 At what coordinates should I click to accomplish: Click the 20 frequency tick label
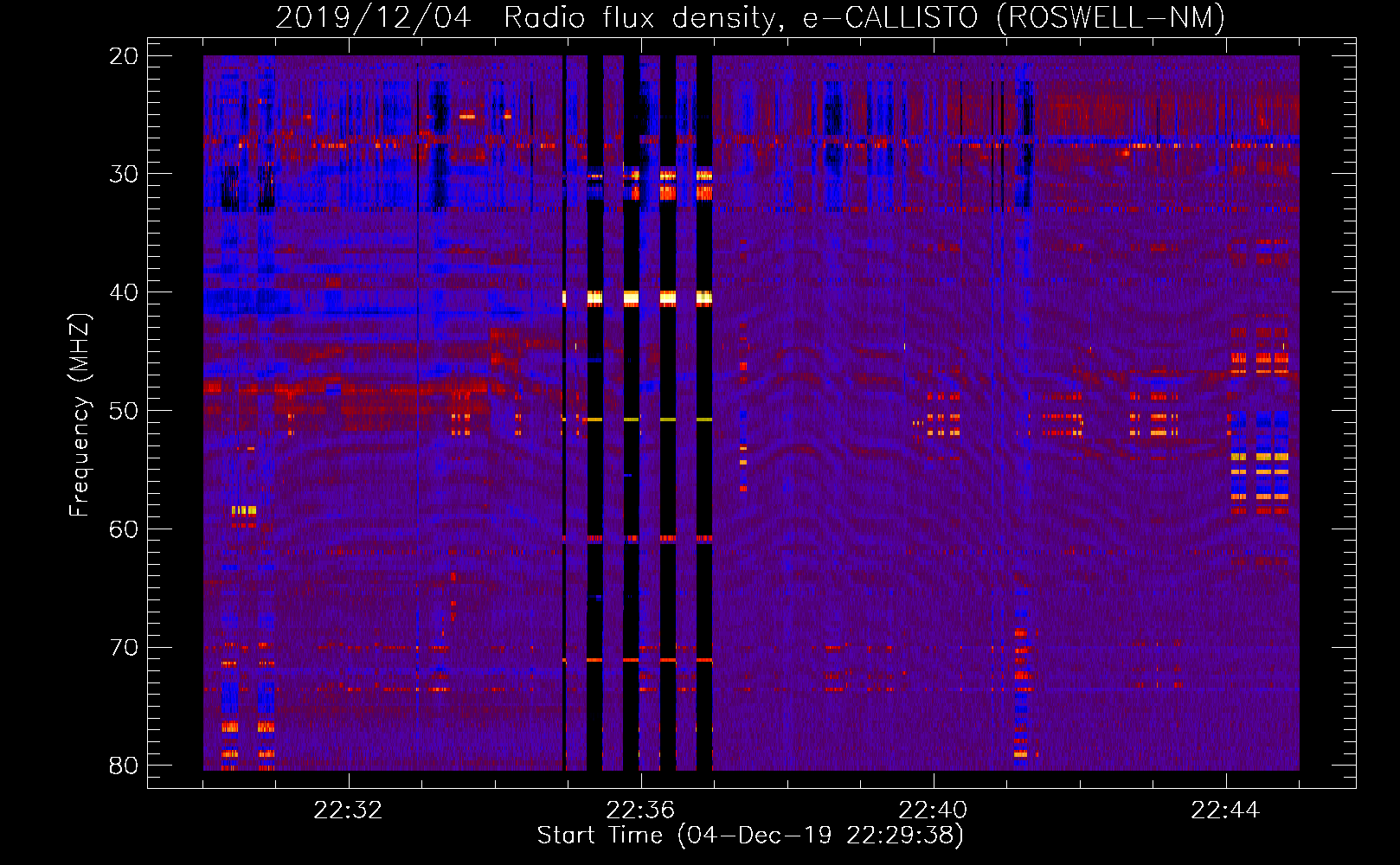click(124, 56)
